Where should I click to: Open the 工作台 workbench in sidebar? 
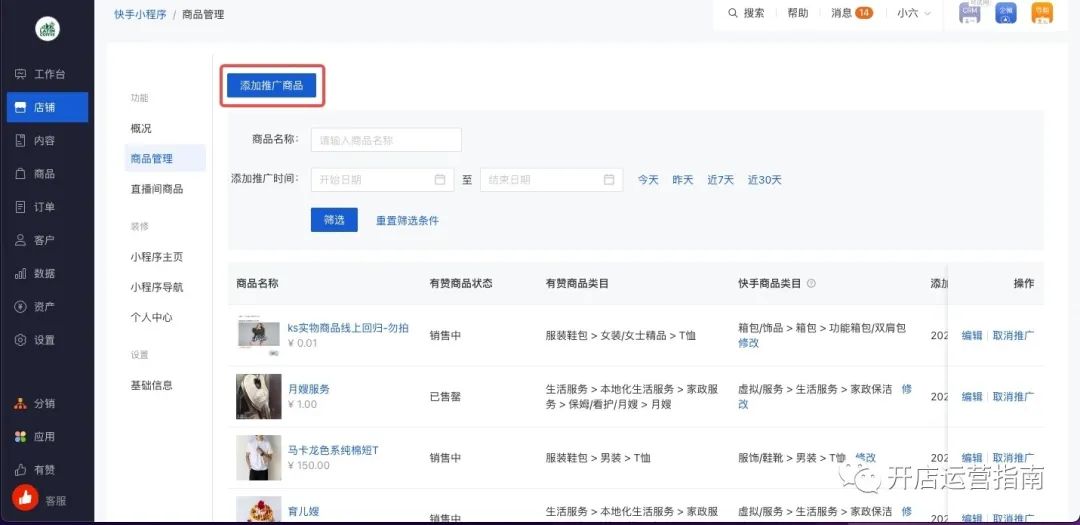pos(48,75)
